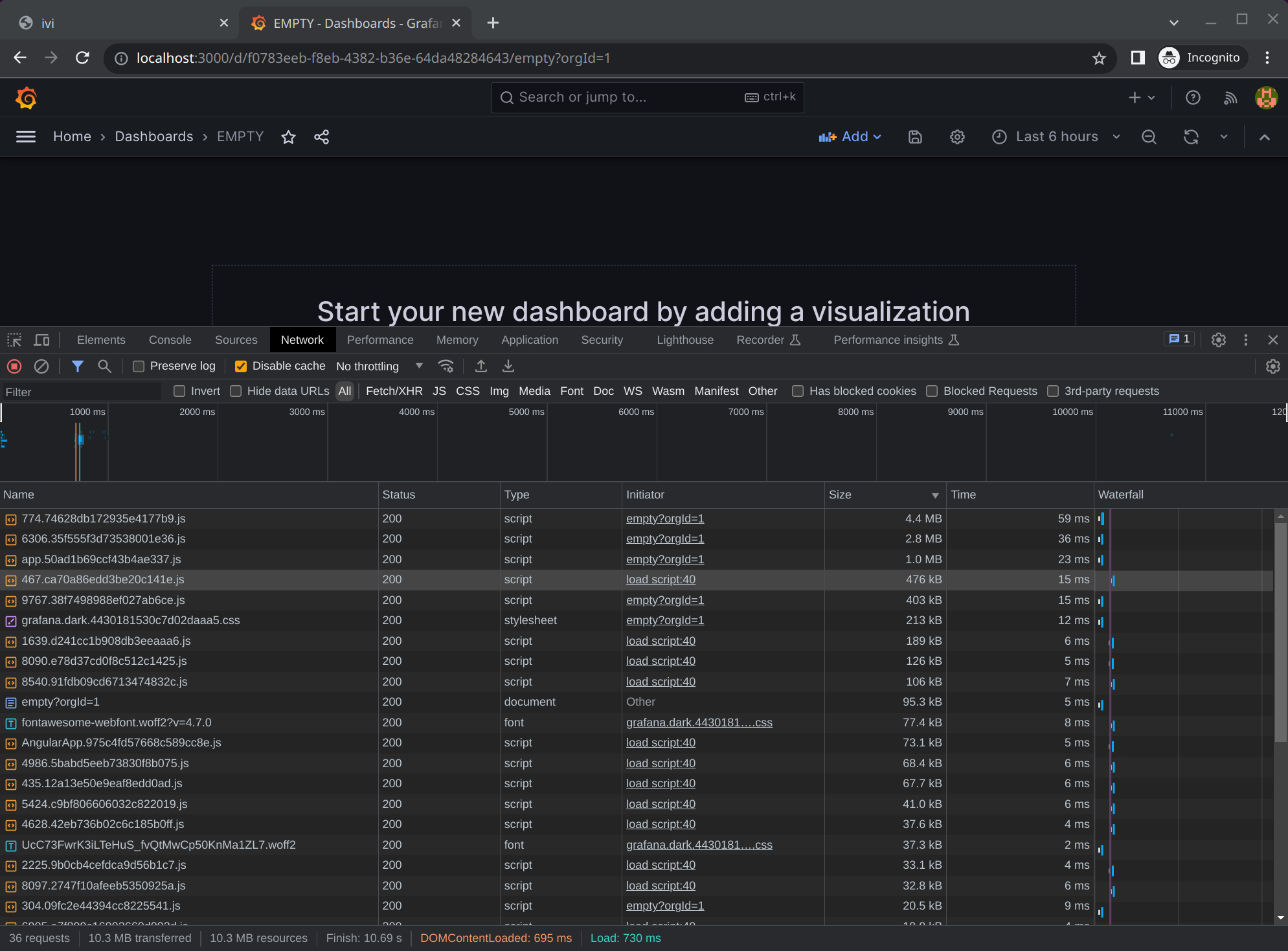This screenshot has width=1288, height=951.
Task: Clear the network log
Action: [41, 366]
